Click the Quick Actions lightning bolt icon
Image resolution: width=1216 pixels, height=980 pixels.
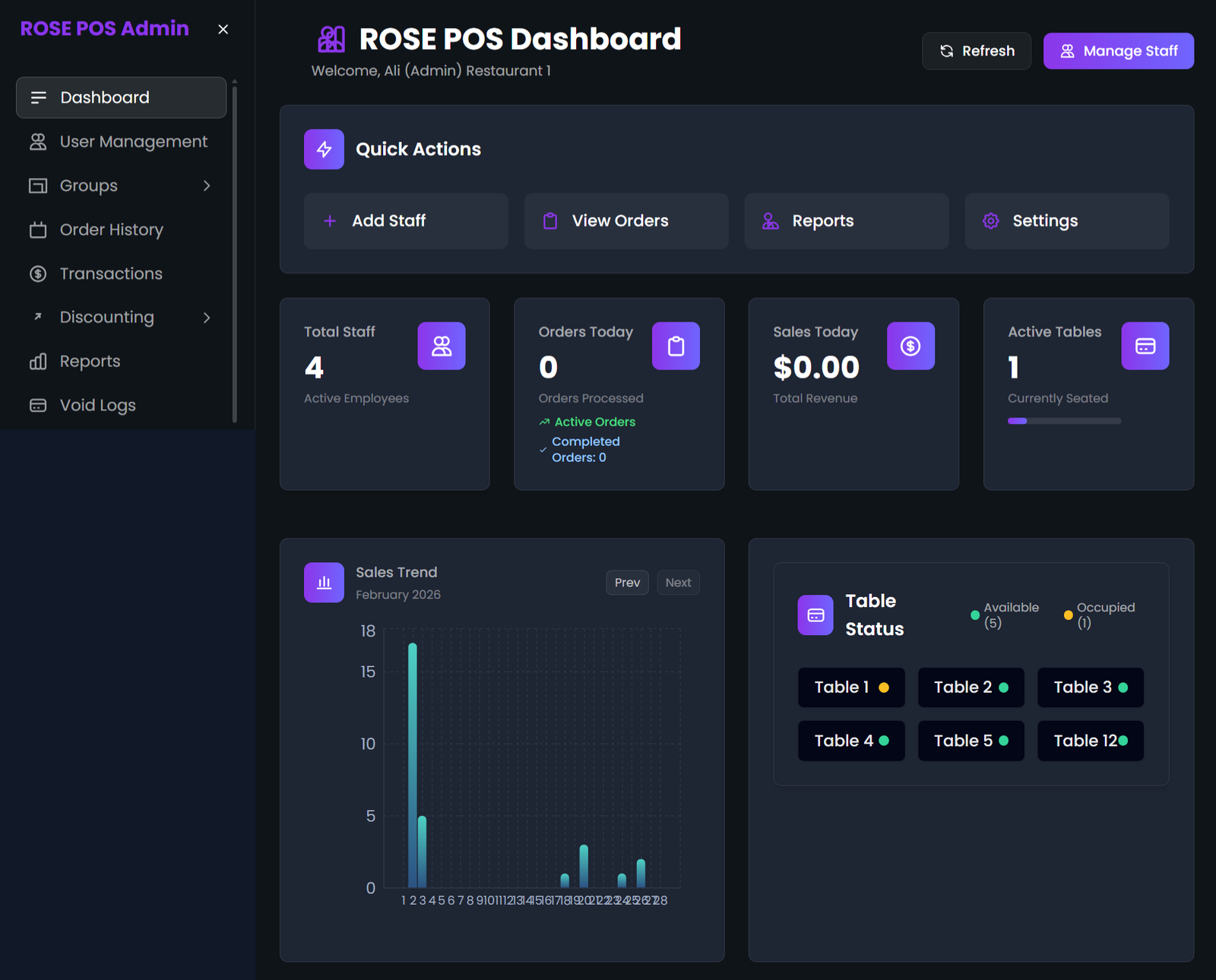coord(324,150)
